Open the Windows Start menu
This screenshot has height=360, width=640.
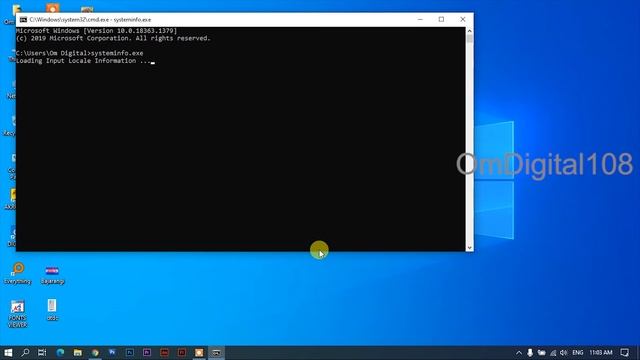point(8,352)
